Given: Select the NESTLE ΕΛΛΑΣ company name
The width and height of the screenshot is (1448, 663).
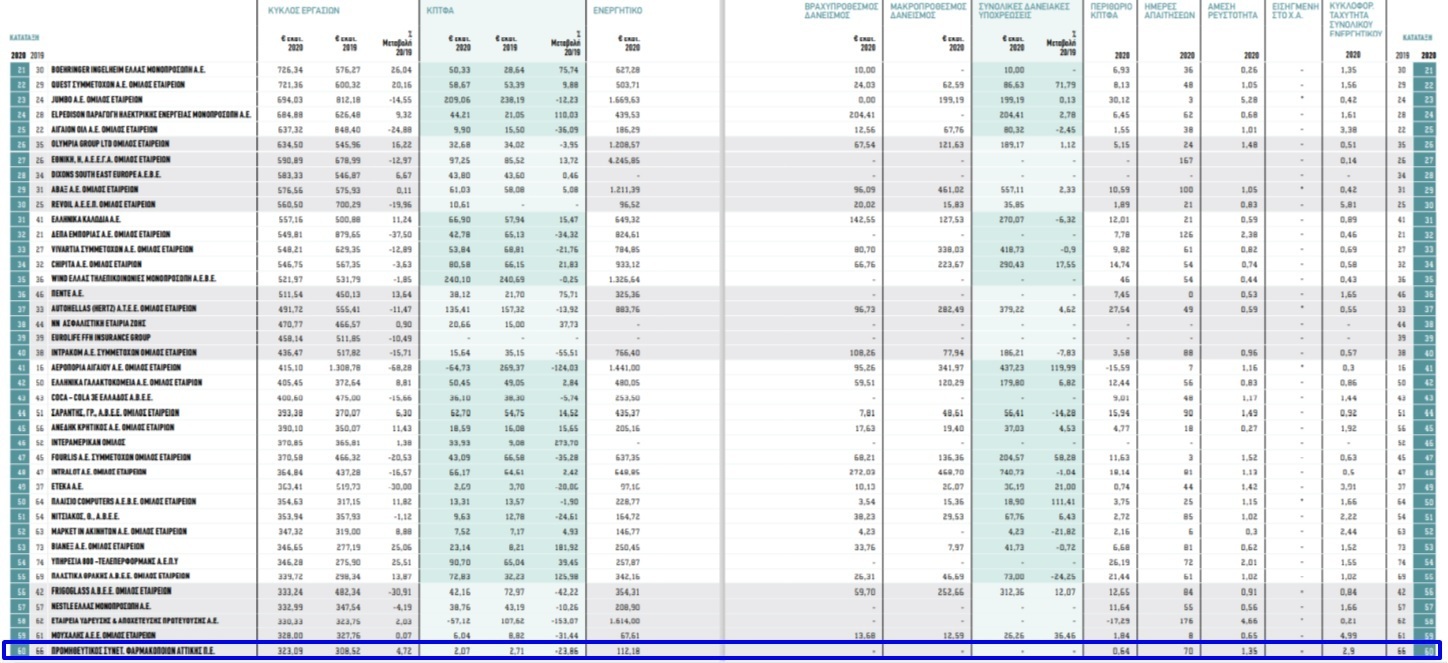Looking at the screenshot, I should 101,607.
